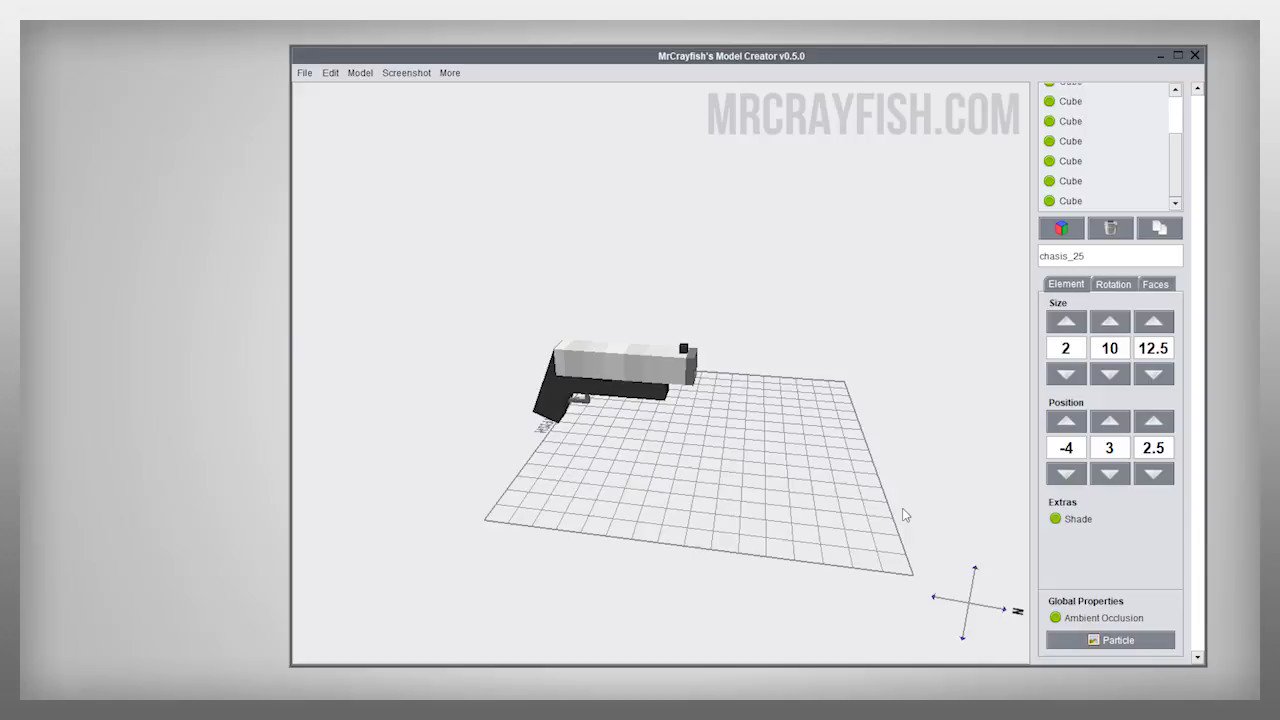Open the Screenshot menu
Screen dimensions: 1280x720
click(x=406, y=72)
